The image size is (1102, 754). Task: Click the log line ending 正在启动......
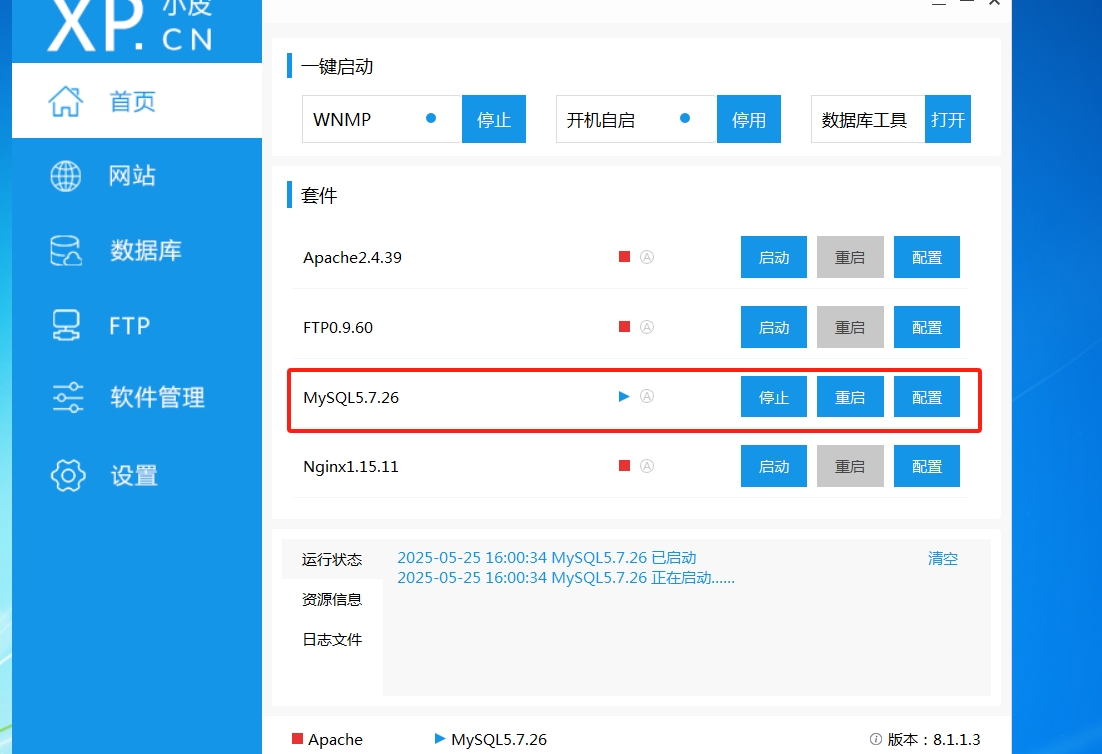point(566,578)
